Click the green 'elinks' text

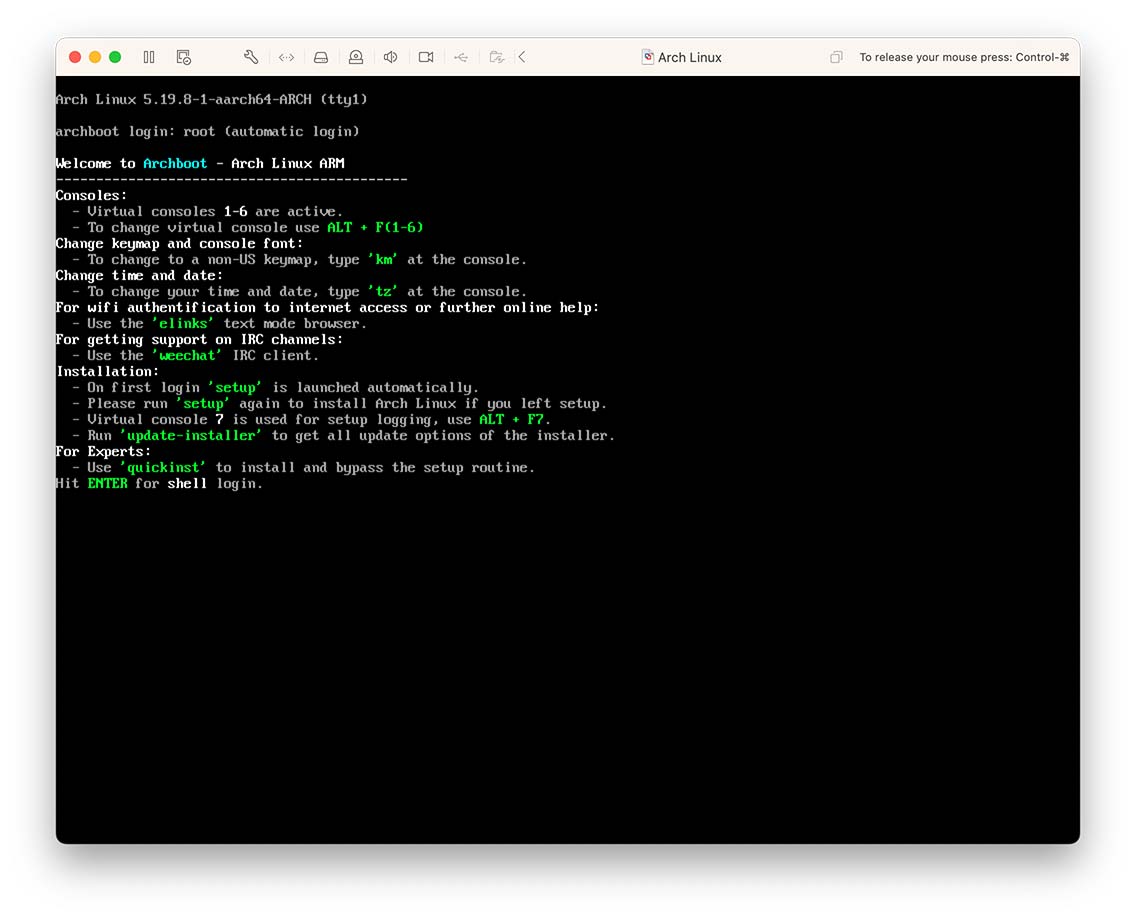[183, 323]
